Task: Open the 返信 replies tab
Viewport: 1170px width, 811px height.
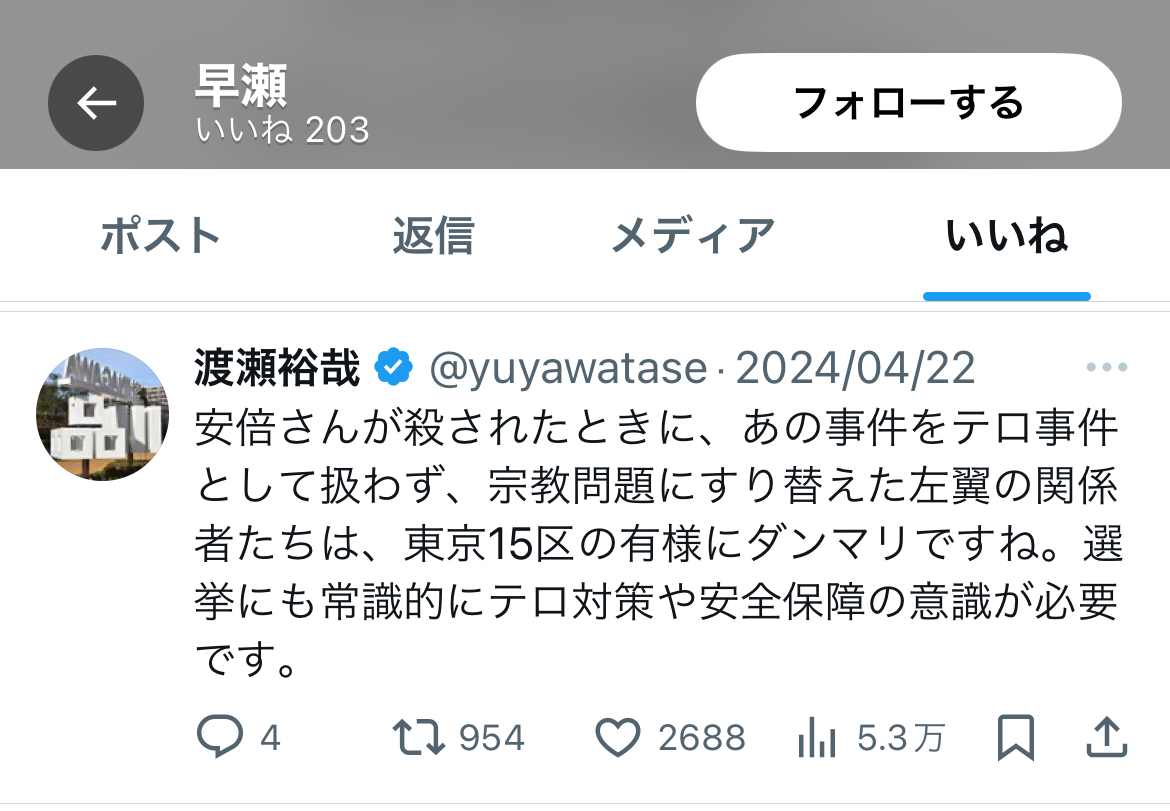Action: tap(434, 236)
